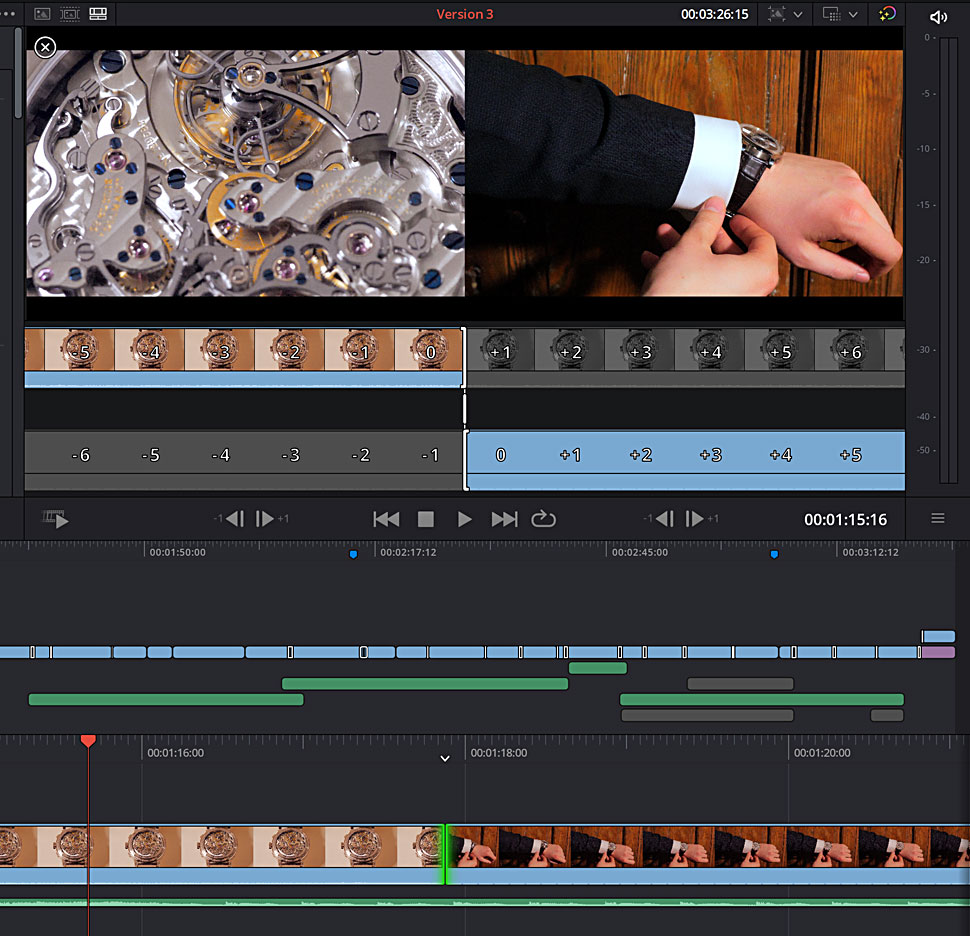
Task: Toggle loop playback
Action: [x=543, y=518]
